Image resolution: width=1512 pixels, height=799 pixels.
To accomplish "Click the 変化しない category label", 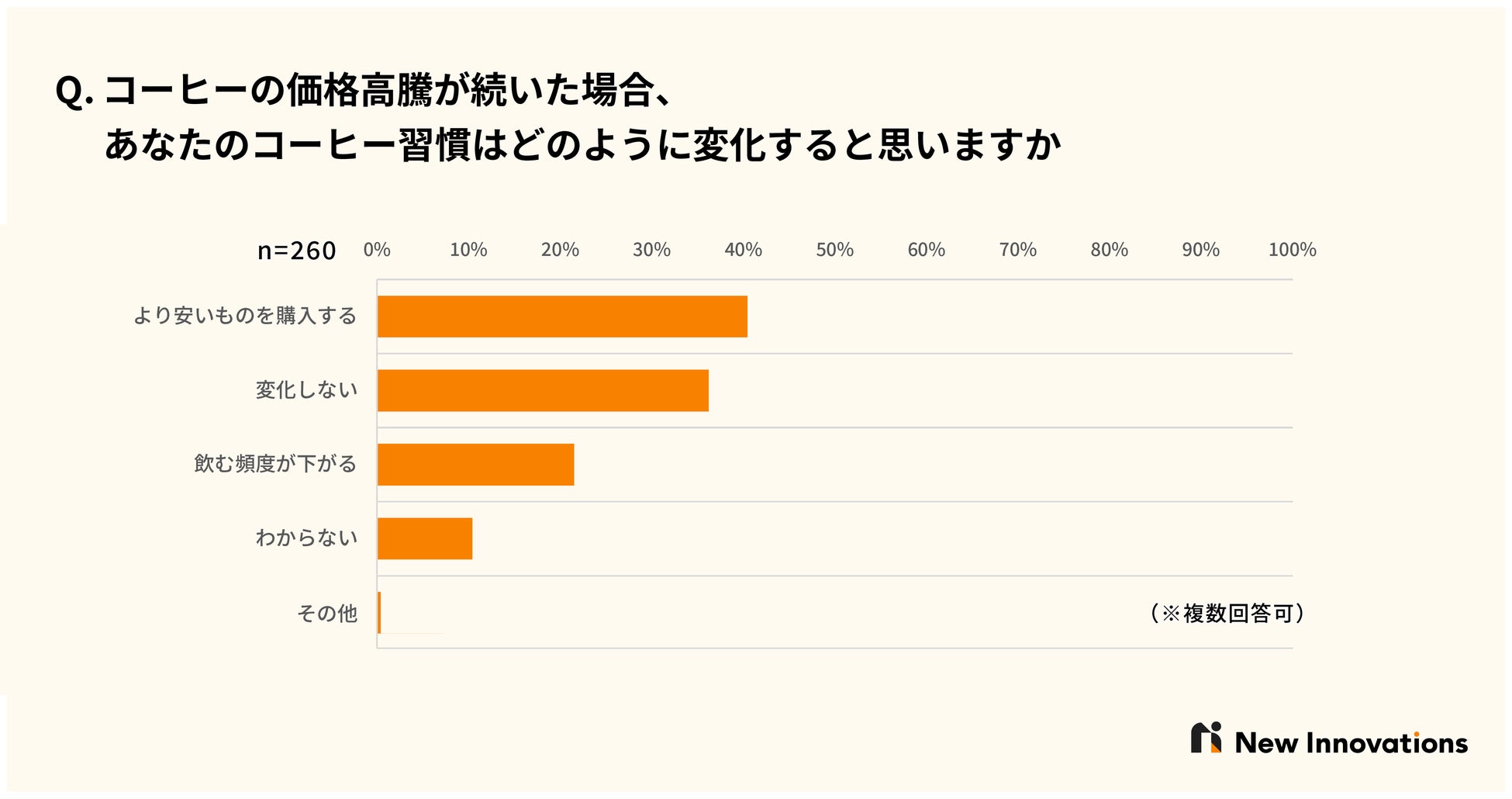I will coord(306,390).
